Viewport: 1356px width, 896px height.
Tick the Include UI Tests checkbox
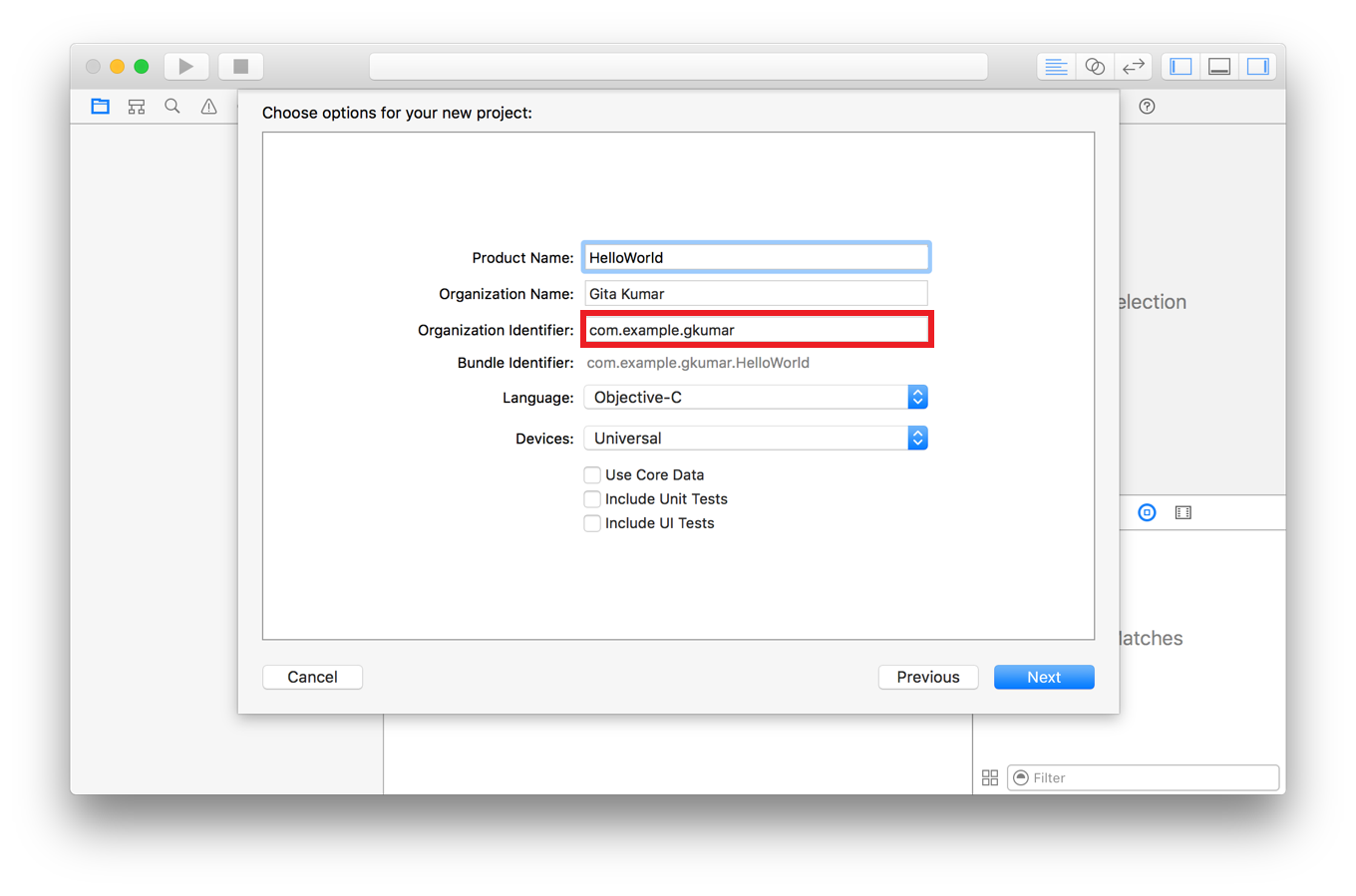pyautogui.click(x=592, y=523)
